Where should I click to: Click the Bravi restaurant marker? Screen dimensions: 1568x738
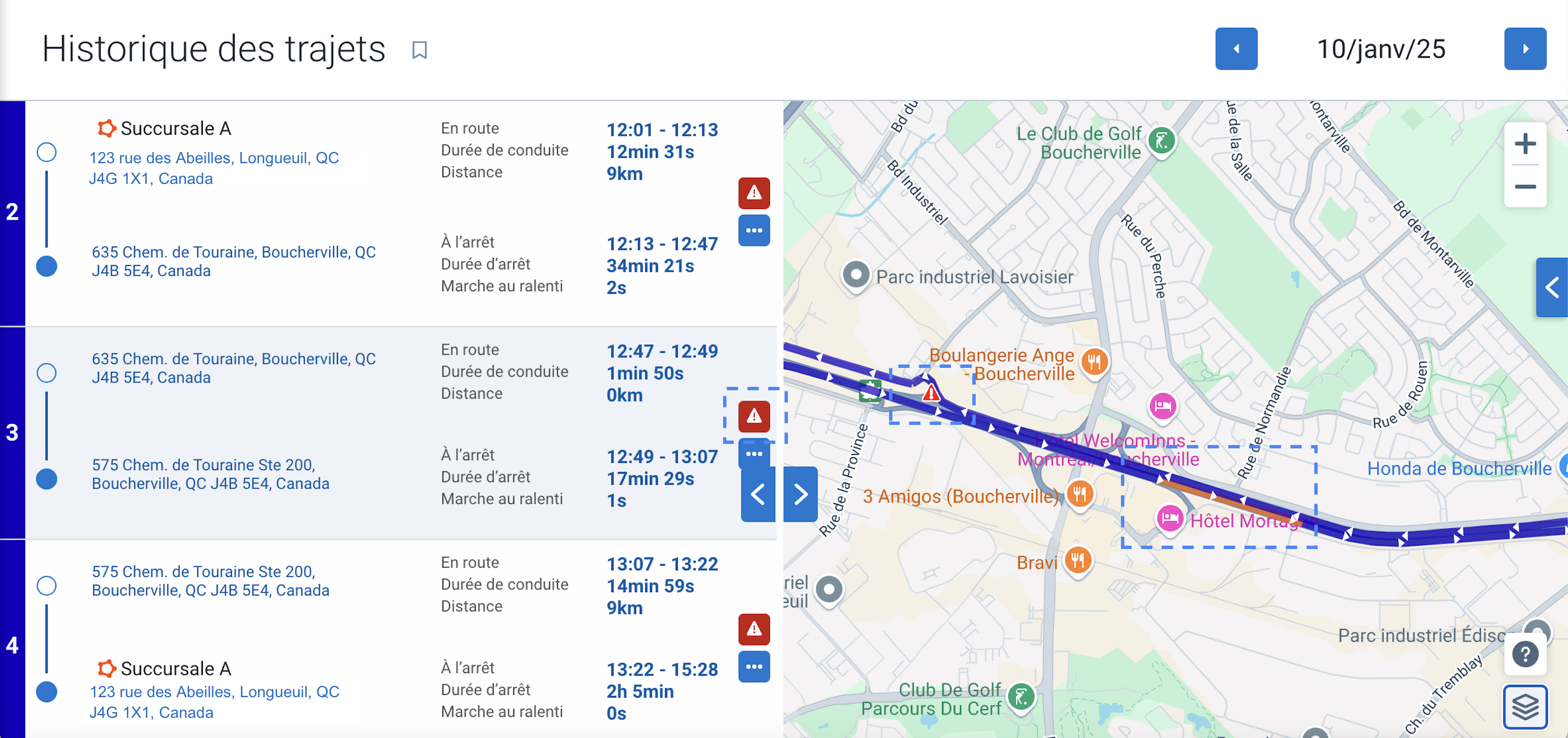click(x=1077, y=560)
